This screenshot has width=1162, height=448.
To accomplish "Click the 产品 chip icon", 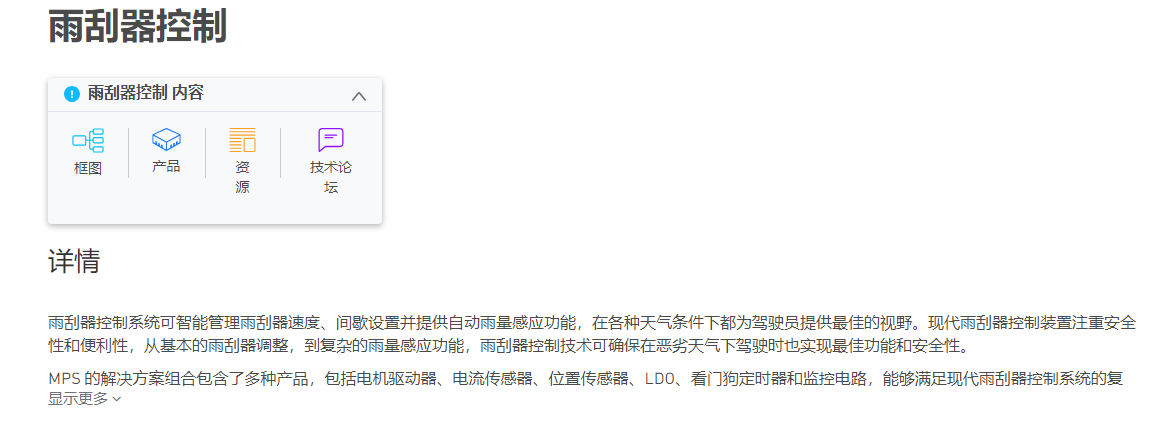I will click(x=166, y=138).
